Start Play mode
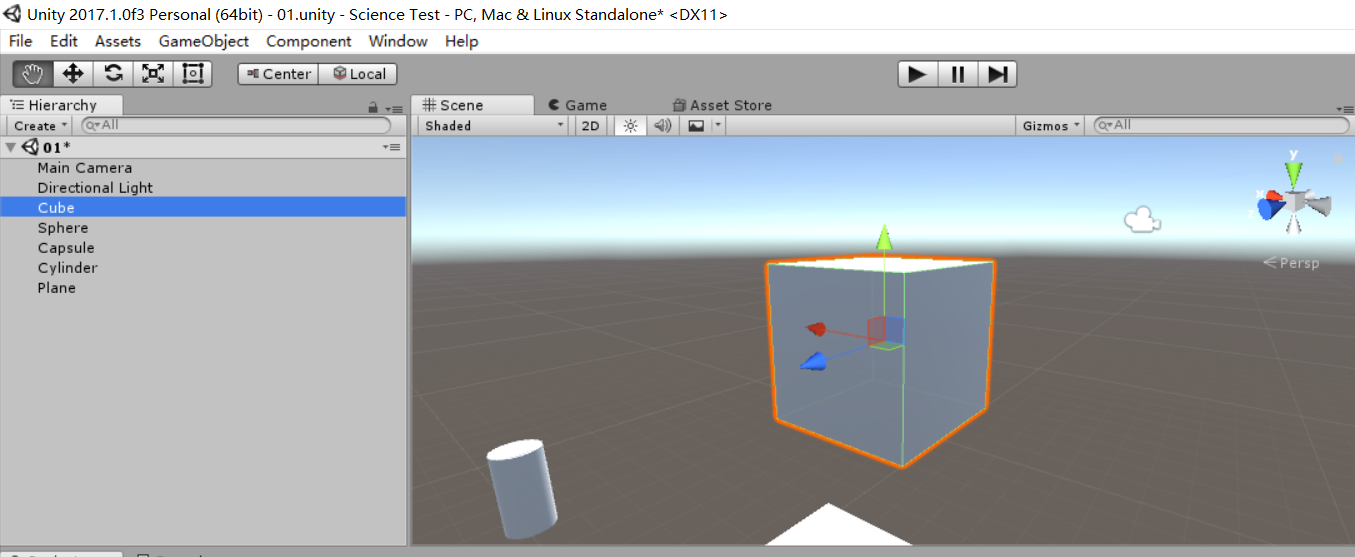The height and width of the screenshot is (557, 1355). click(918, 74)
